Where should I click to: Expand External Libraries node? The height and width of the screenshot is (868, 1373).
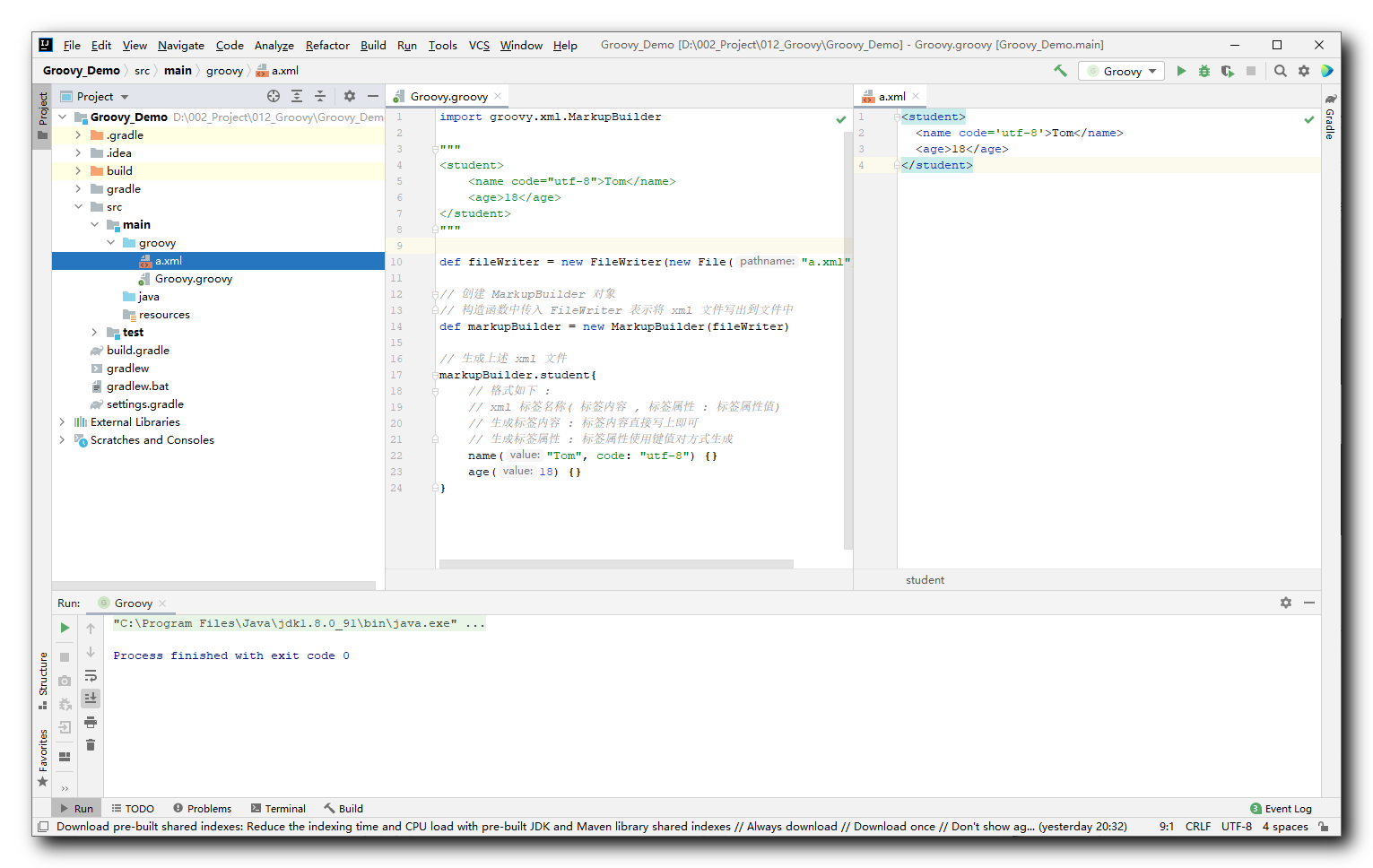63,422
